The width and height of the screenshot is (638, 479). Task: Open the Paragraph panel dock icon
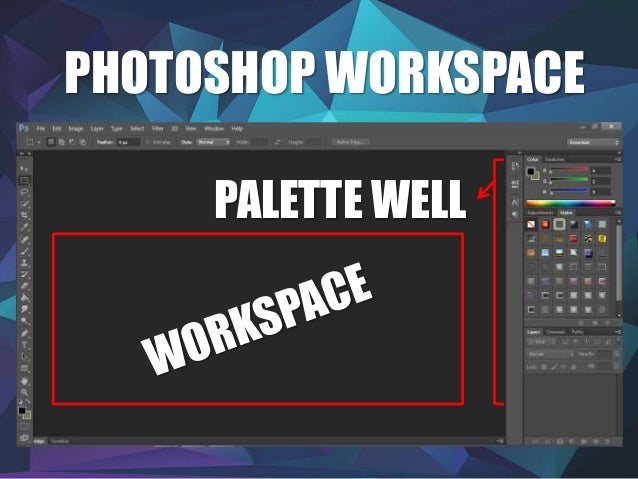515,214
